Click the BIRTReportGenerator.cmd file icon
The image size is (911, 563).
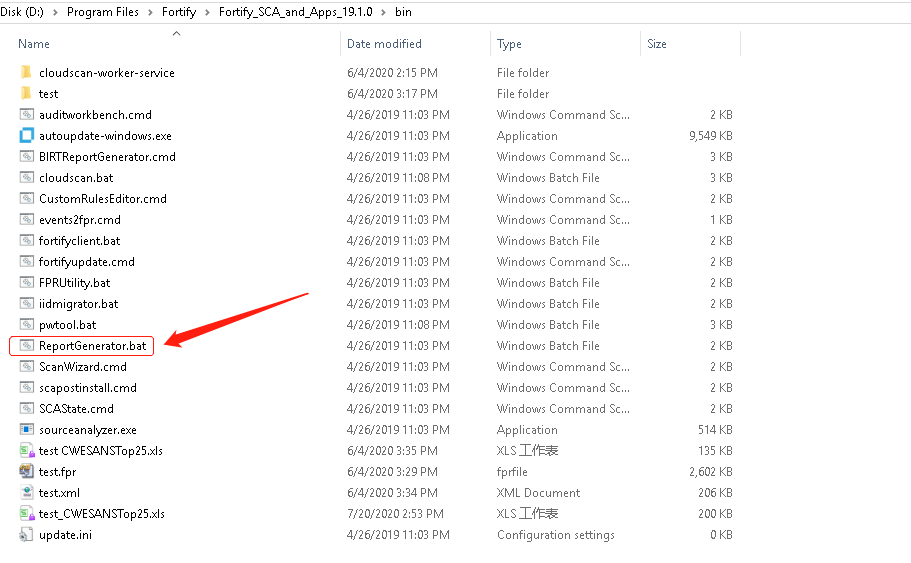(x=27, y=156)
